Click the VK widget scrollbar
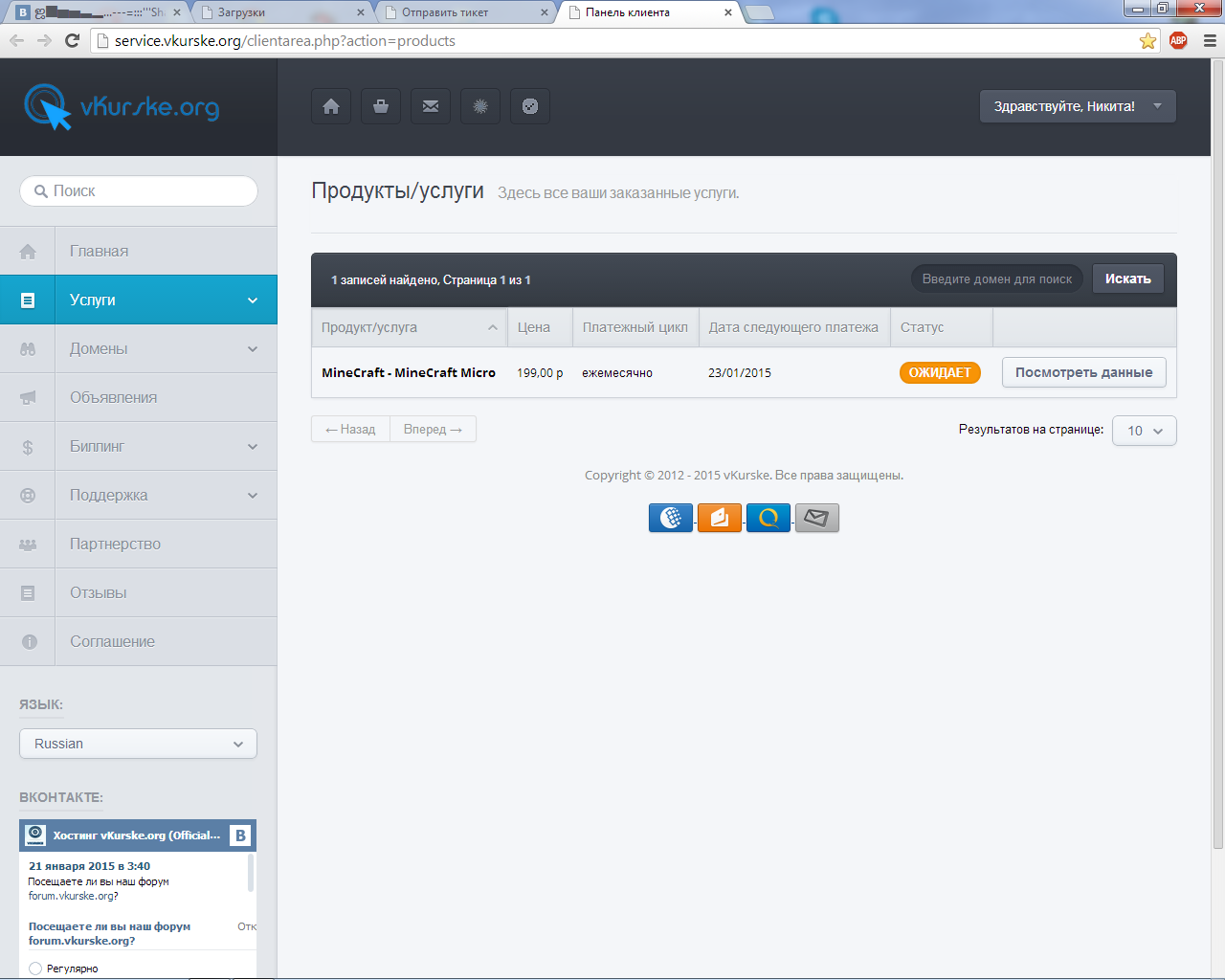This screenshot has height=980, width=1225. click(251, 873)
